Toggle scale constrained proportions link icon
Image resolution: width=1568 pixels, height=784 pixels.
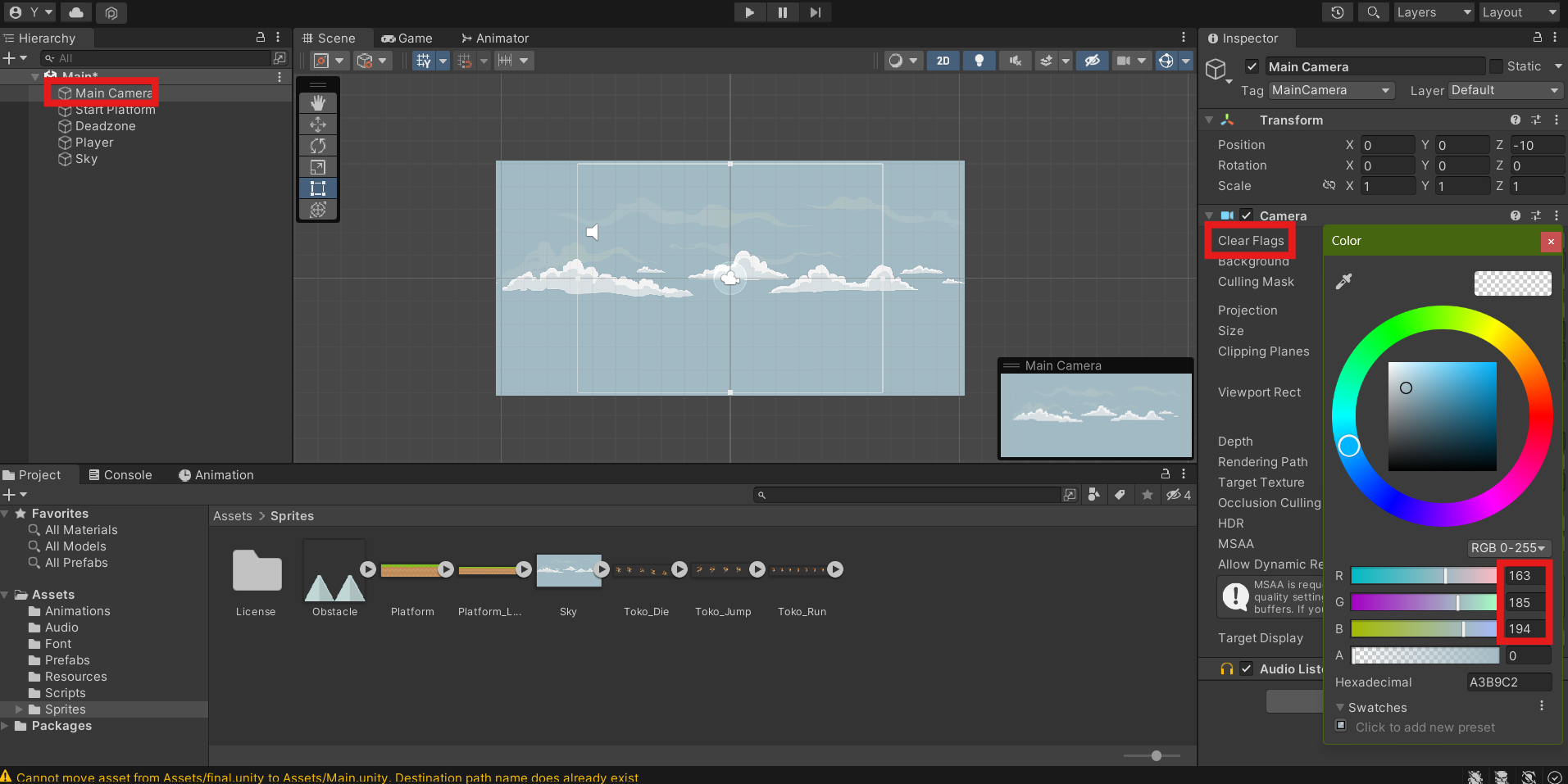1329,186
